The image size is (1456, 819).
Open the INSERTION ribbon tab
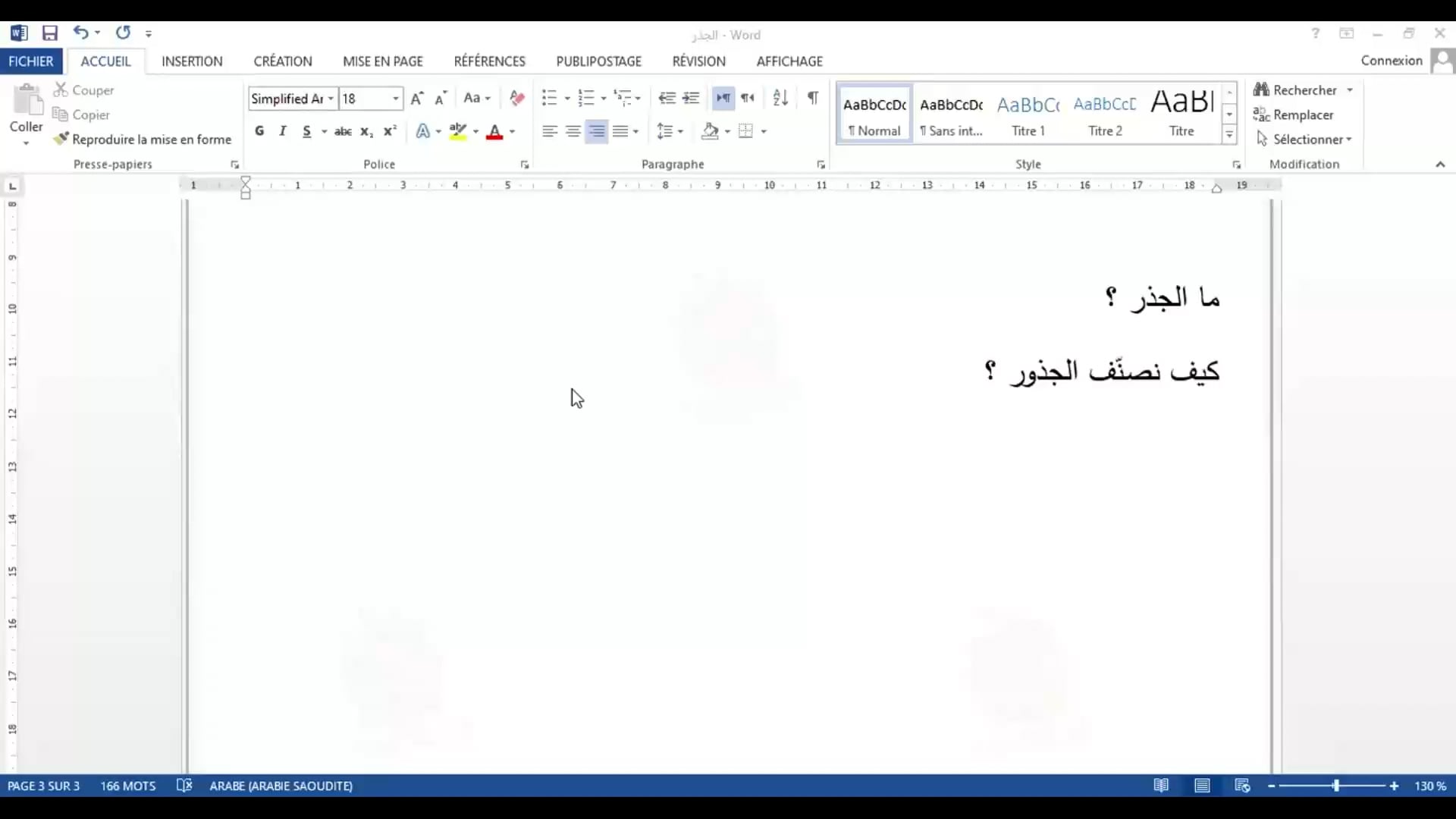(x=192, y=61)
